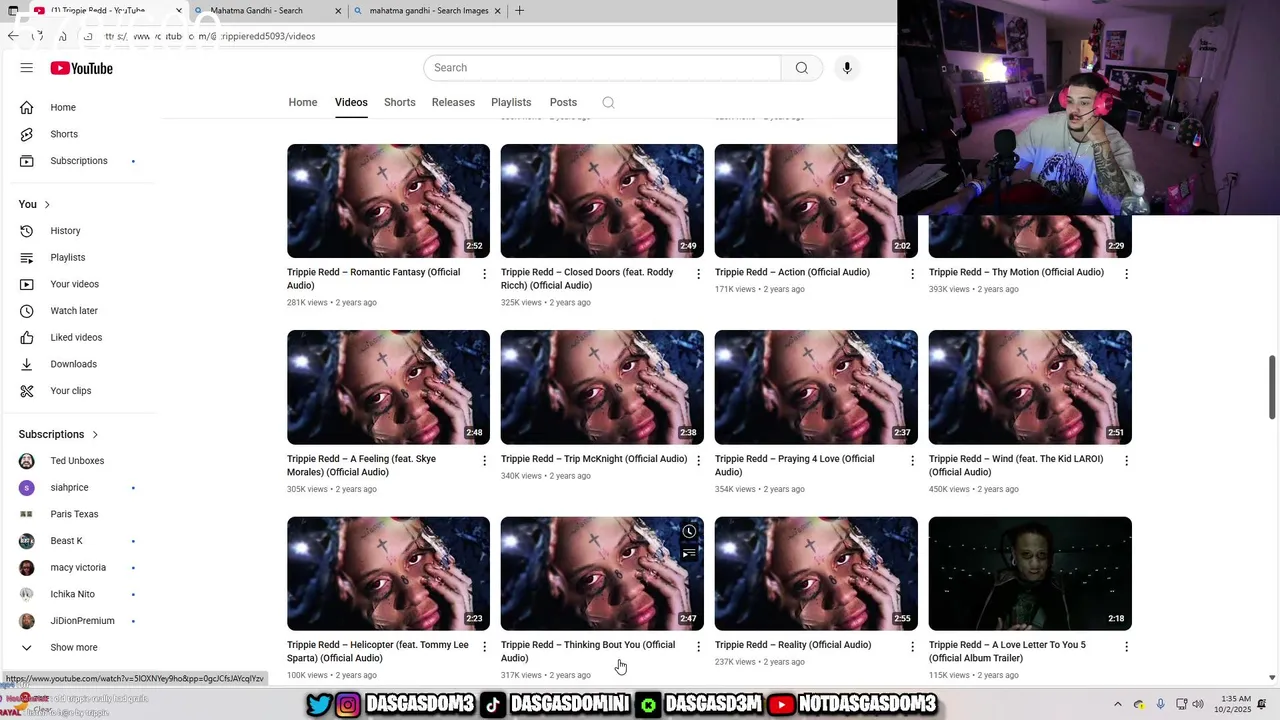Open Your clips in sidebar

[80, 391]
